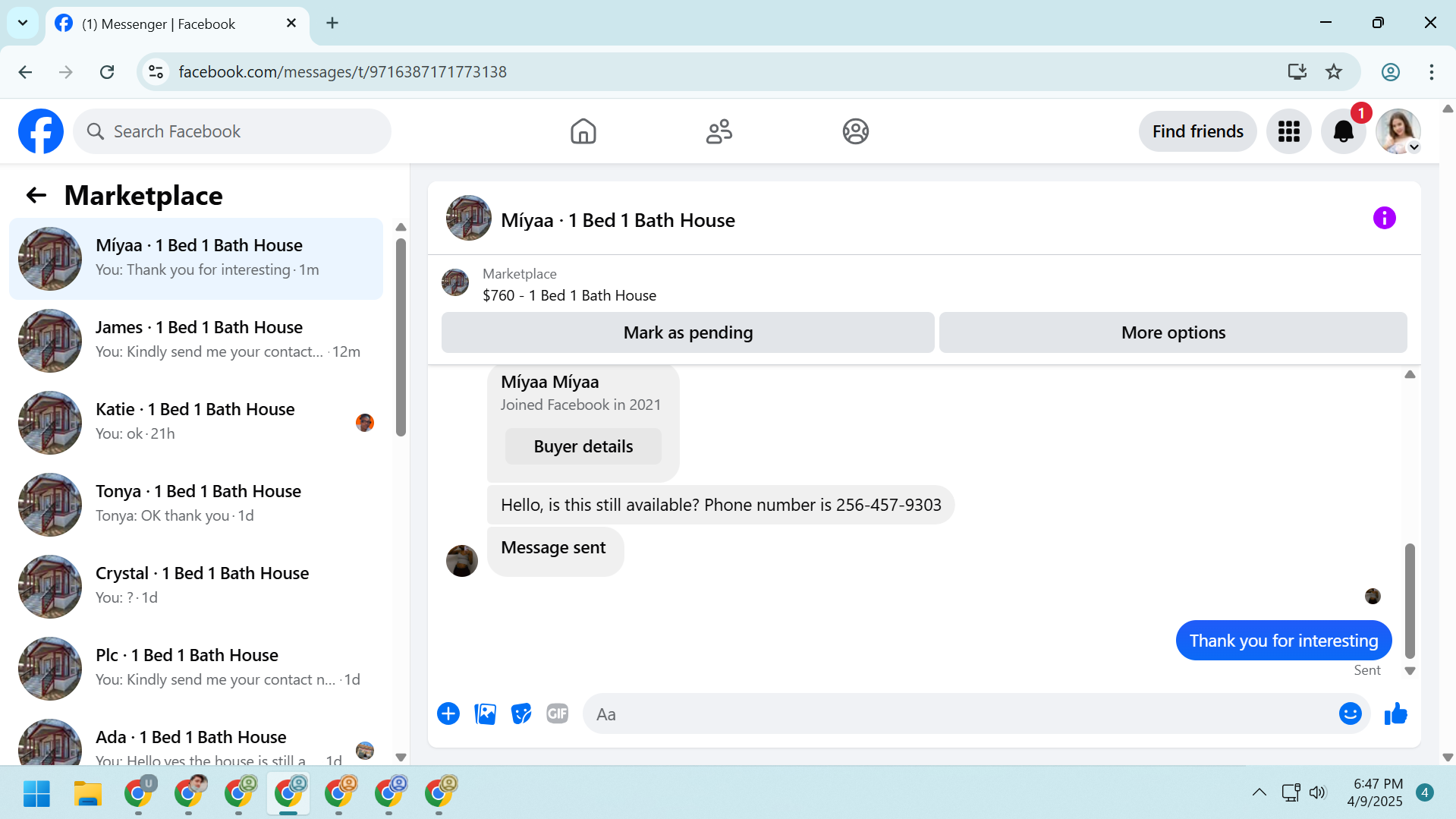Viewport: 1456px width, 819px height.
Task: Go forward in browser history
Action: [x=66, y=72]
